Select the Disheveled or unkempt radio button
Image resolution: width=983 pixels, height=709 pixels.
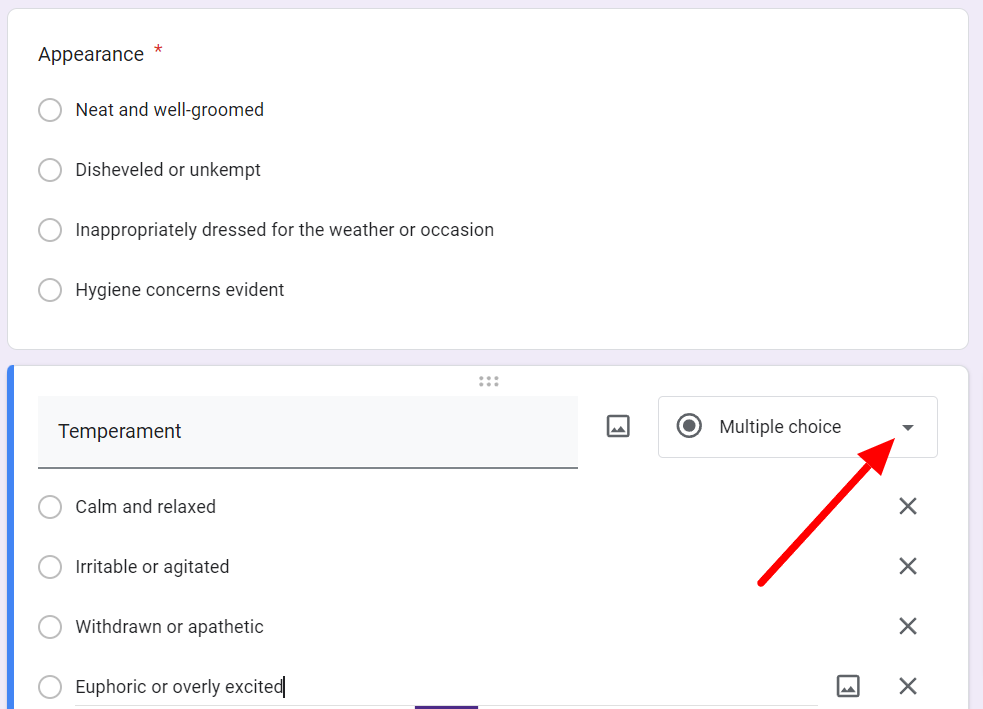(x=50, y=170)
